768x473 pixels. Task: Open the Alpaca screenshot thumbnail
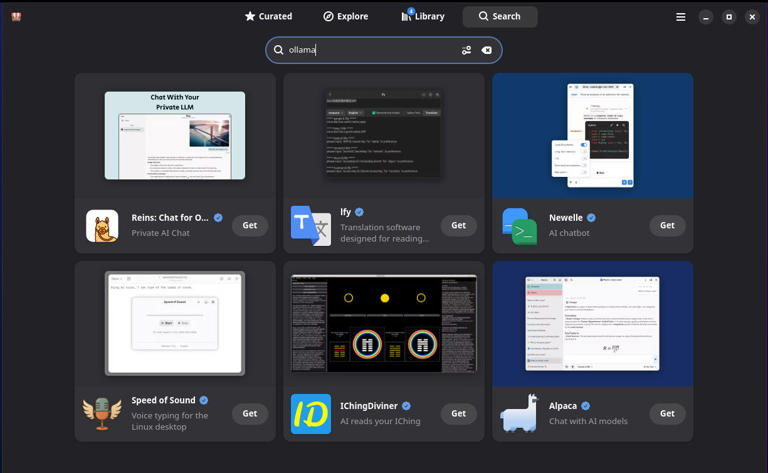[x=593, y=324]
